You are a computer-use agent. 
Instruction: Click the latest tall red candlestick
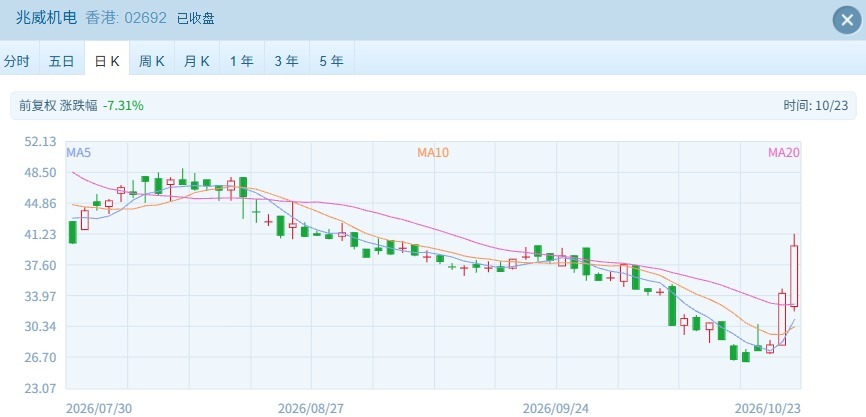click(x=794, y=276)
